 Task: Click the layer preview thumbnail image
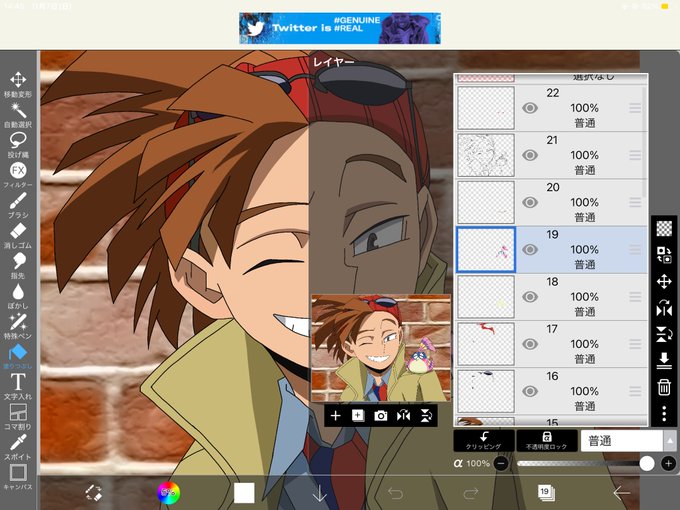point(381,348)
